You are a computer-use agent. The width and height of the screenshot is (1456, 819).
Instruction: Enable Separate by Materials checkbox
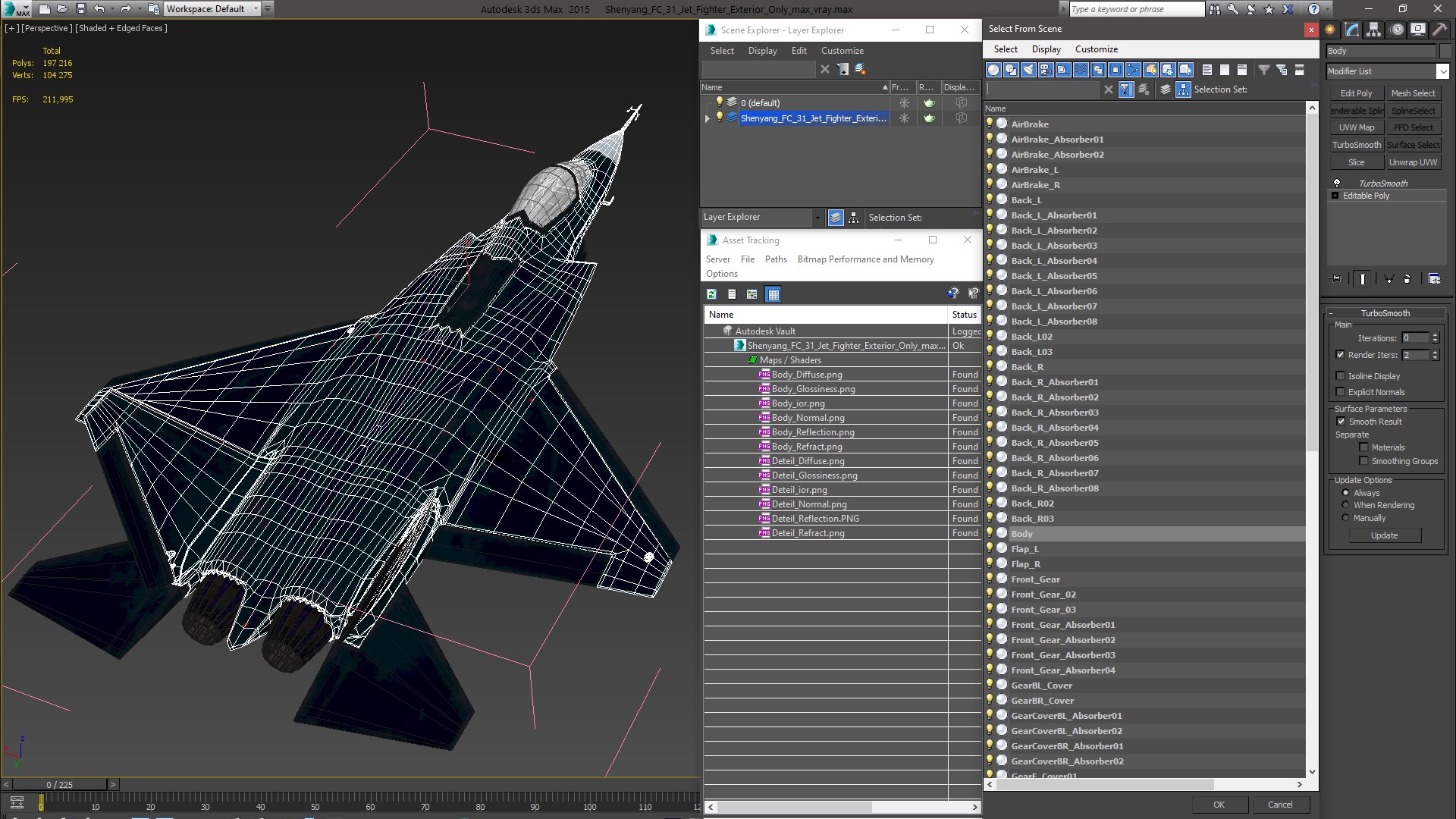point(1363,447)
